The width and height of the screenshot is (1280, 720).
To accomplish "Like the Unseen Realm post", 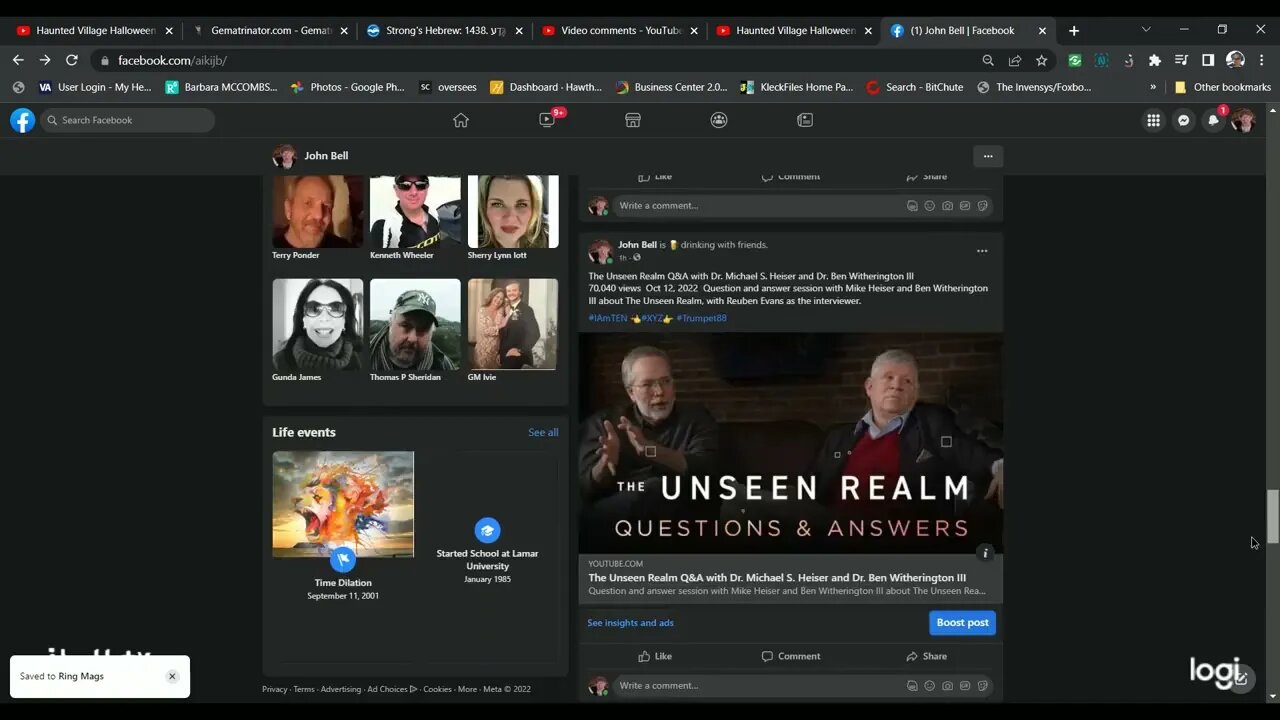I will 655,656.
